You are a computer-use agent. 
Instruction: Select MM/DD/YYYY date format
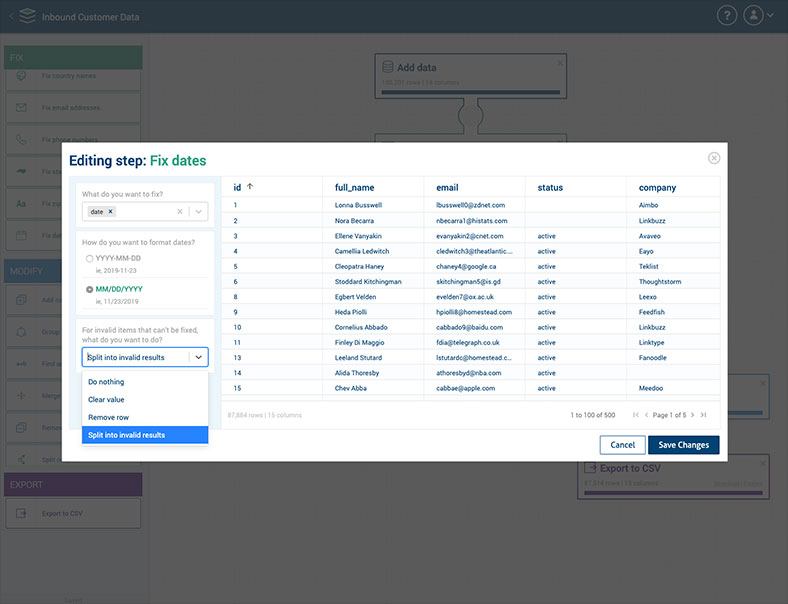[x=88, y=289]
